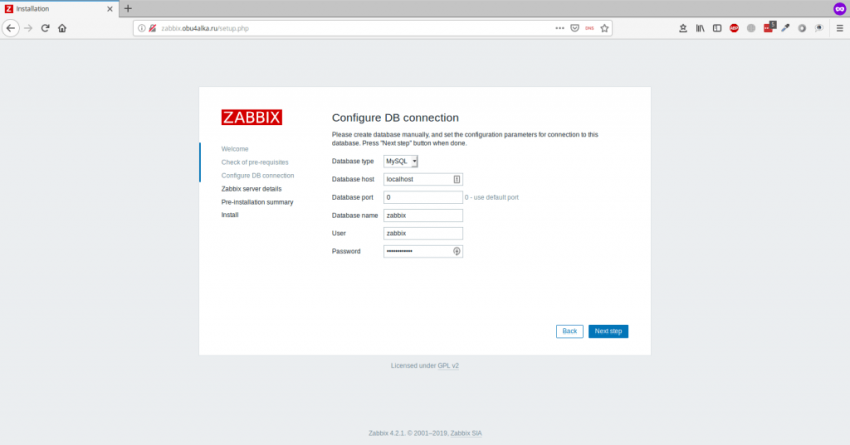
Task: Click the red DNS indicator in address bar
Action: pyautogui.click(x=589, y=28)
